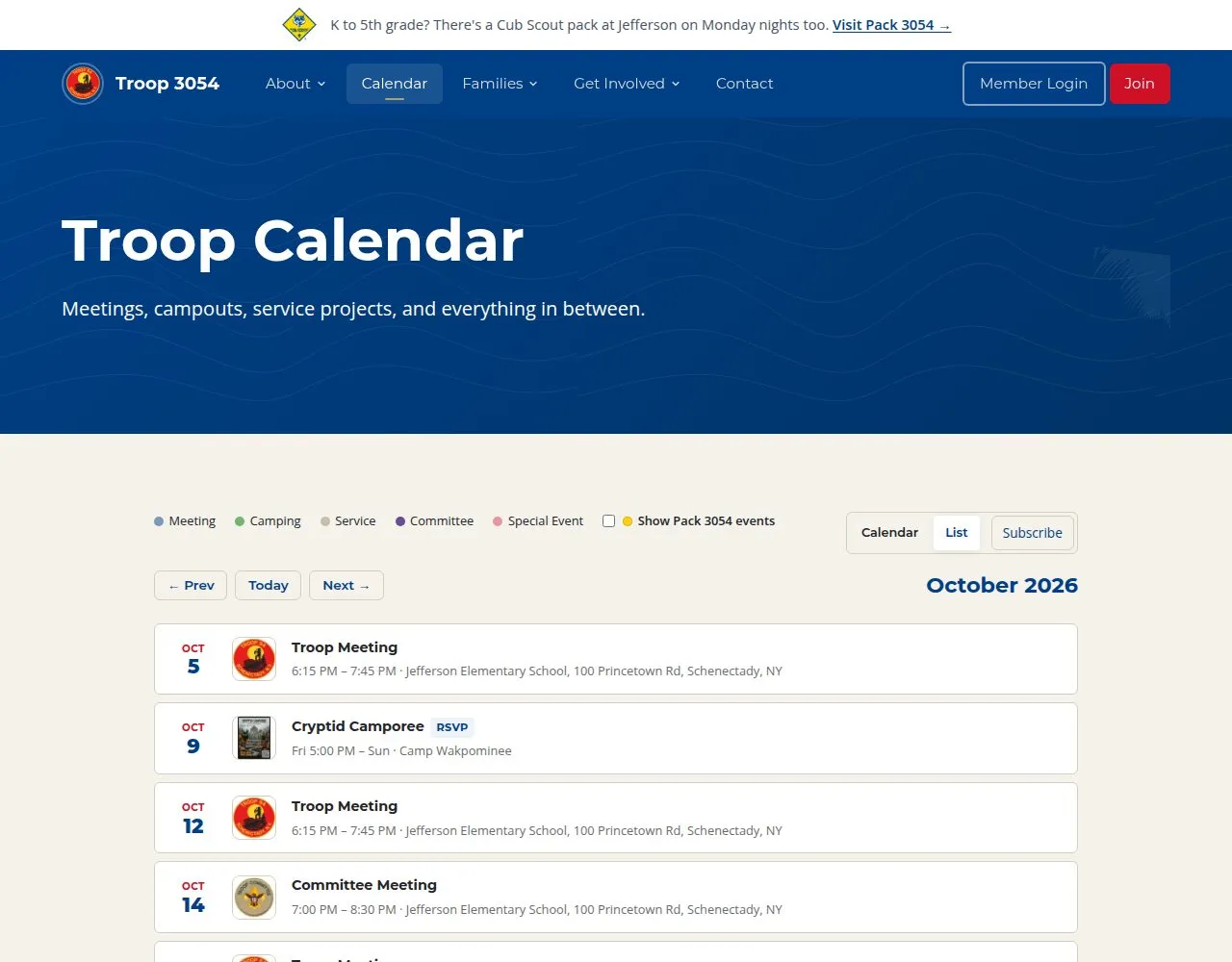Click the Meeting legend blue dot
Screen dimensions: 1232x962
point(159,521)
